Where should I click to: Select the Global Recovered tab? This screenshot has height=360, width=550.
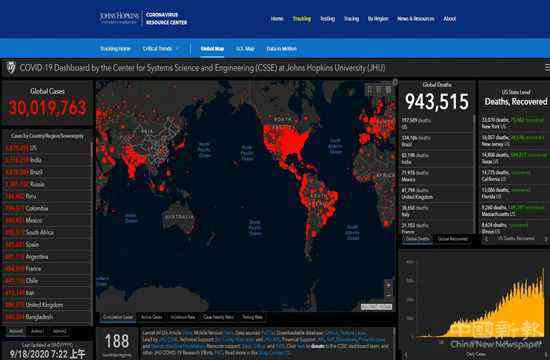(452, 239)
